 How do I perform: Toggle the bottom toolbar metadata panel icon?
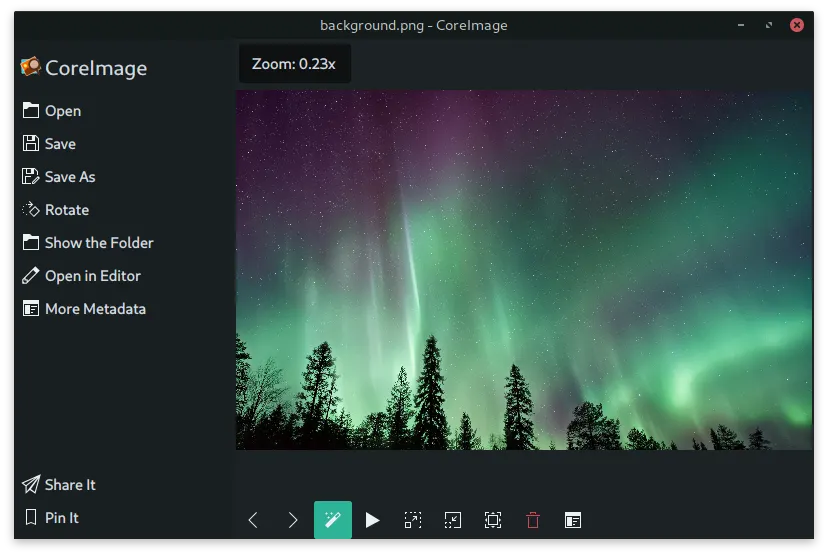click(x=573, y=520)
